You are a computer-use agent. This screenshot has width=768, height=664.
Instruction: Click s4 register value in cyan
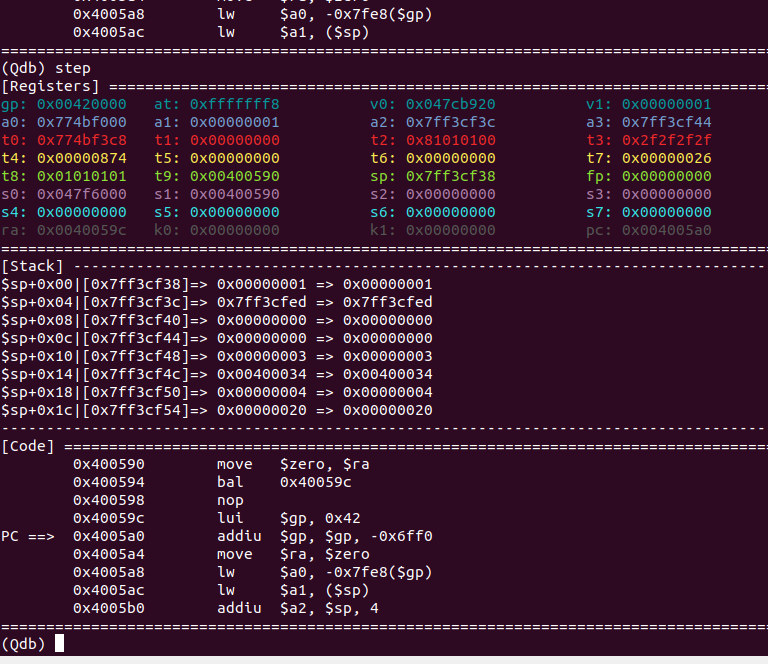pyautogui.click(x=82, y=213)
